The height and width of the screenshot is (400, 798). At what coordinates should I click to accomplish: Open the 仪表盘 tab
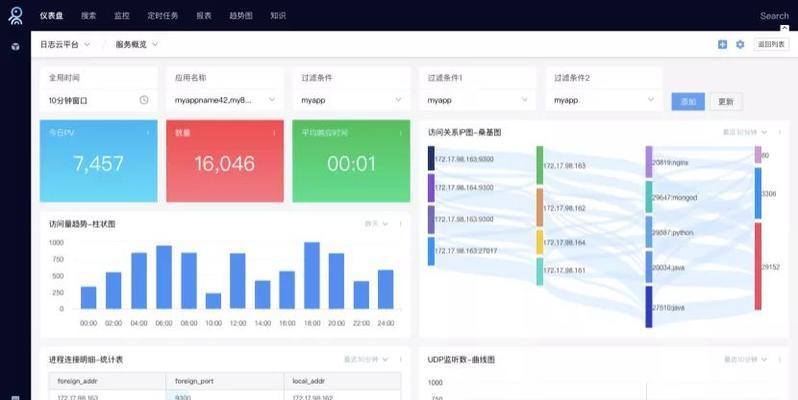pyautogui.click(x=51, y=16)
